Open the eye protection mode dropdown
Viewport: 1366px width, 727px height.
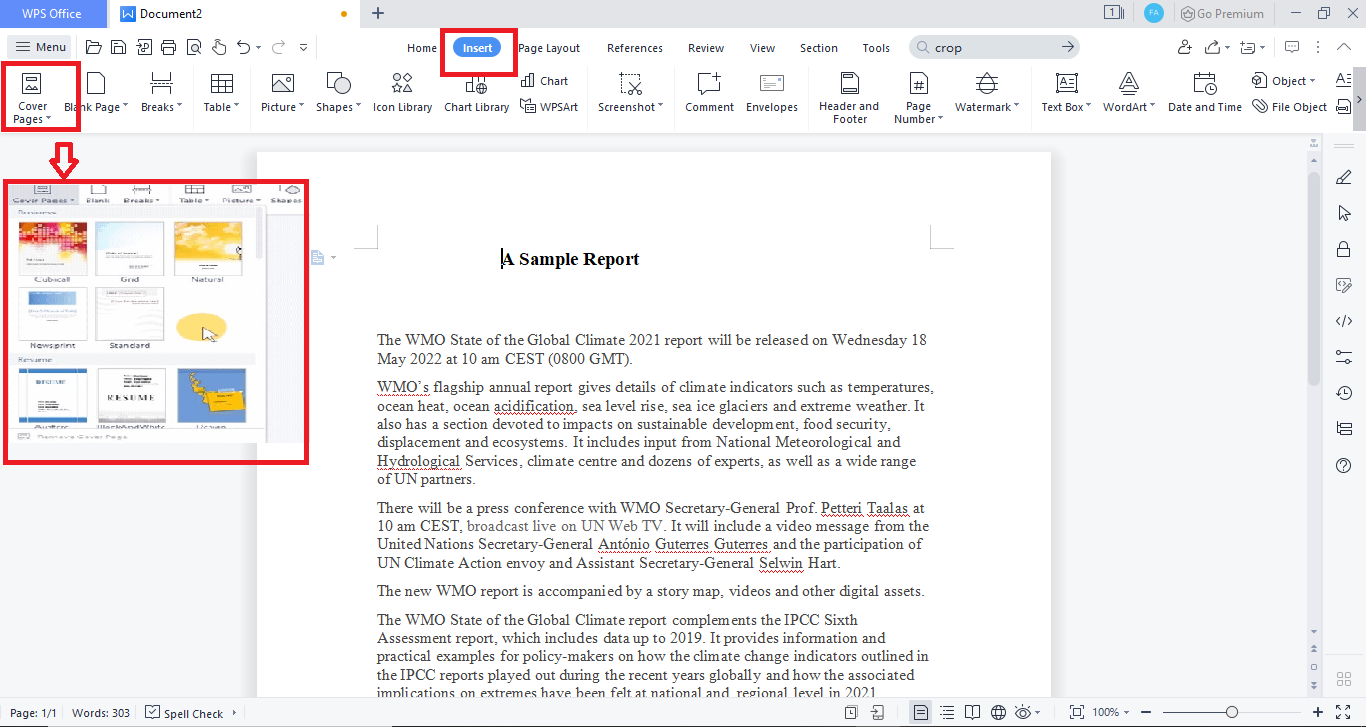(1036, 712)
